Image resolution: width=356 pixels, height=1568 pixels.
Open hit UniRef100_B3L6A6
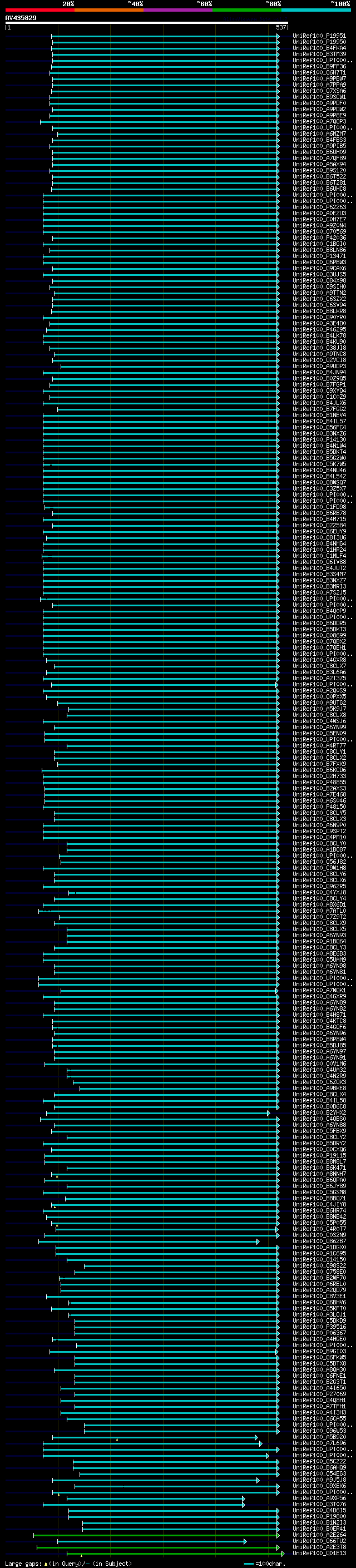click(x=319, y=672)
